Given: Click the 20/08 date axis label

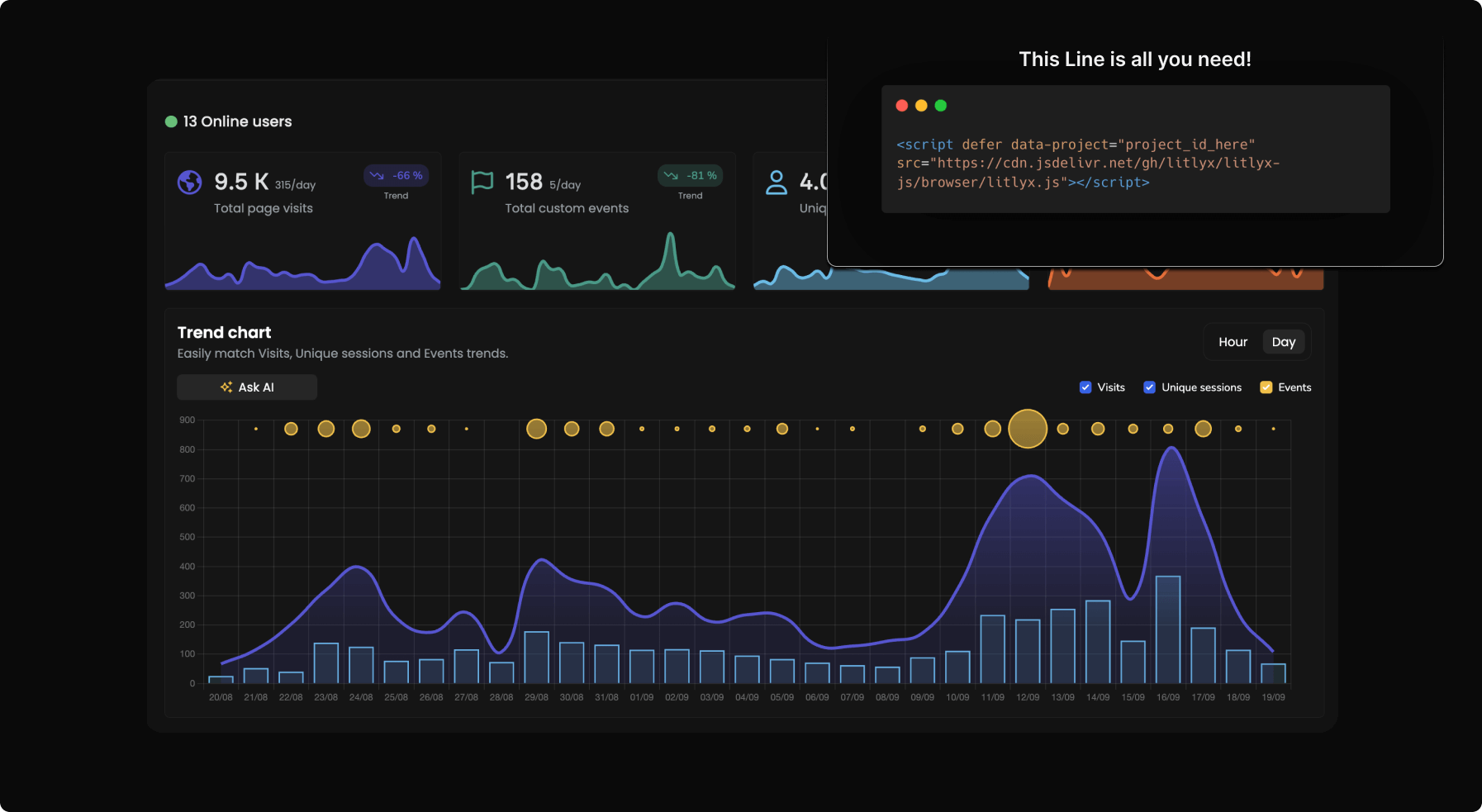Looking at the screenshot, I should (221, 697).
